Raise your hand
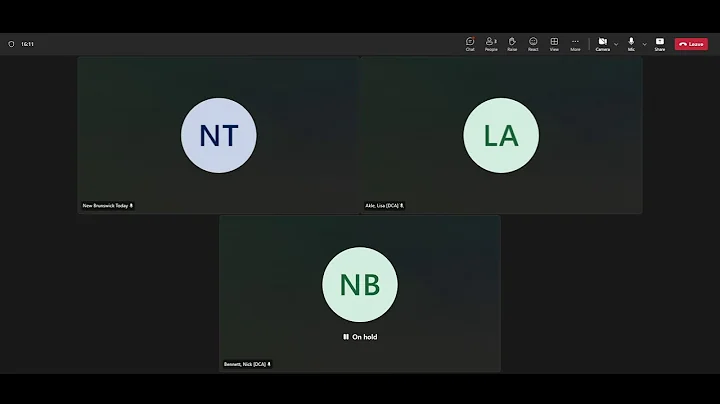This screenshot has height=404, width=720. pos(512,44)
